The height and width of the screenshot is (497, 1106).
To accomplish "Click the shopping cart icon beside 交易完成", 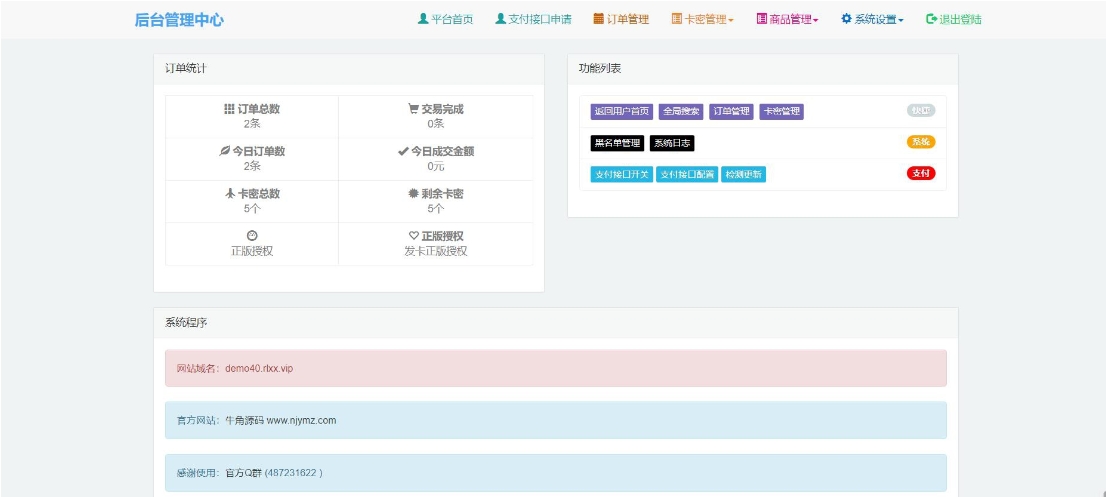I will click(413, 109).
